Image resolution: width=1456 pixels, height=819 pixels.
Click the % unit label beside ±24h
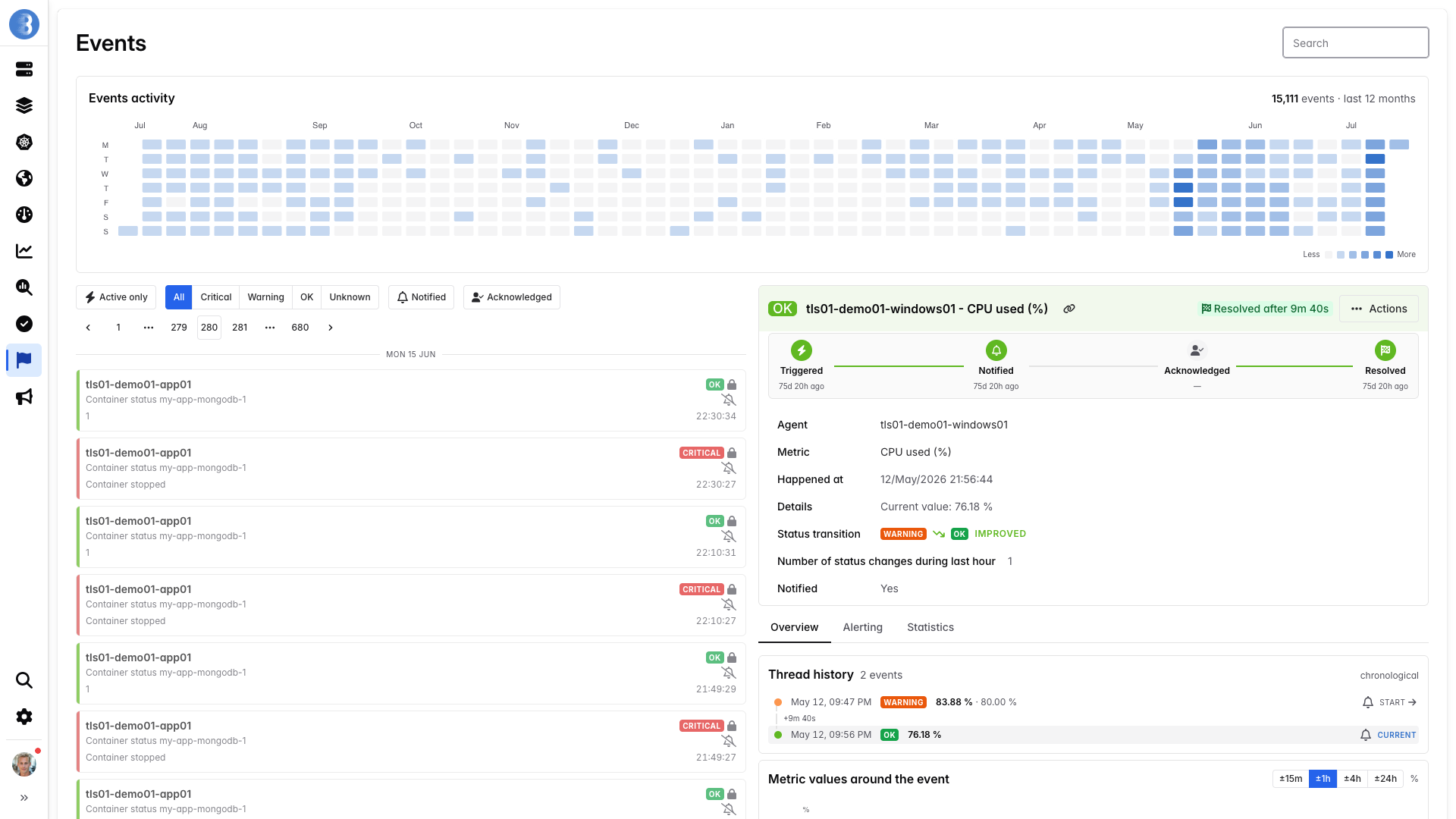[x=1414, y=779]
